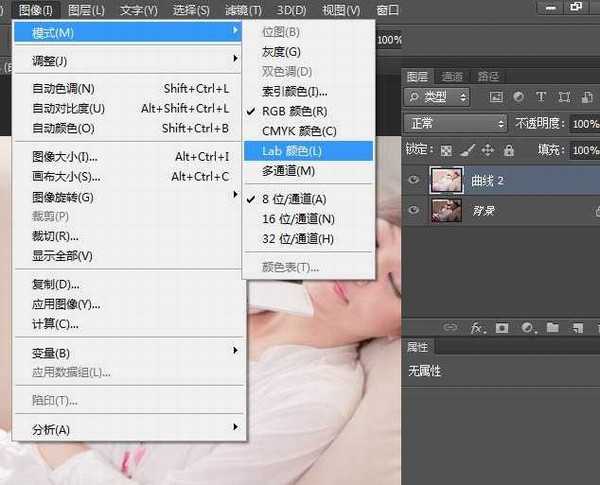Click the lock all padlock icon
The image size is (600, 485).
(509, 150)
